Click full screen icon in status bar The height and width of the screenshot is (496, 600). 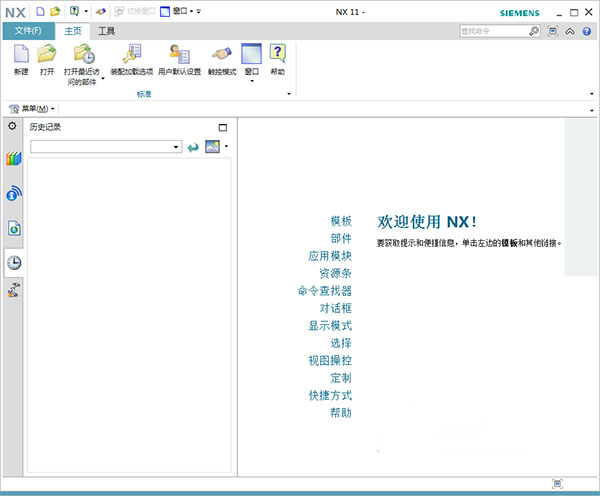click(557, 483)
